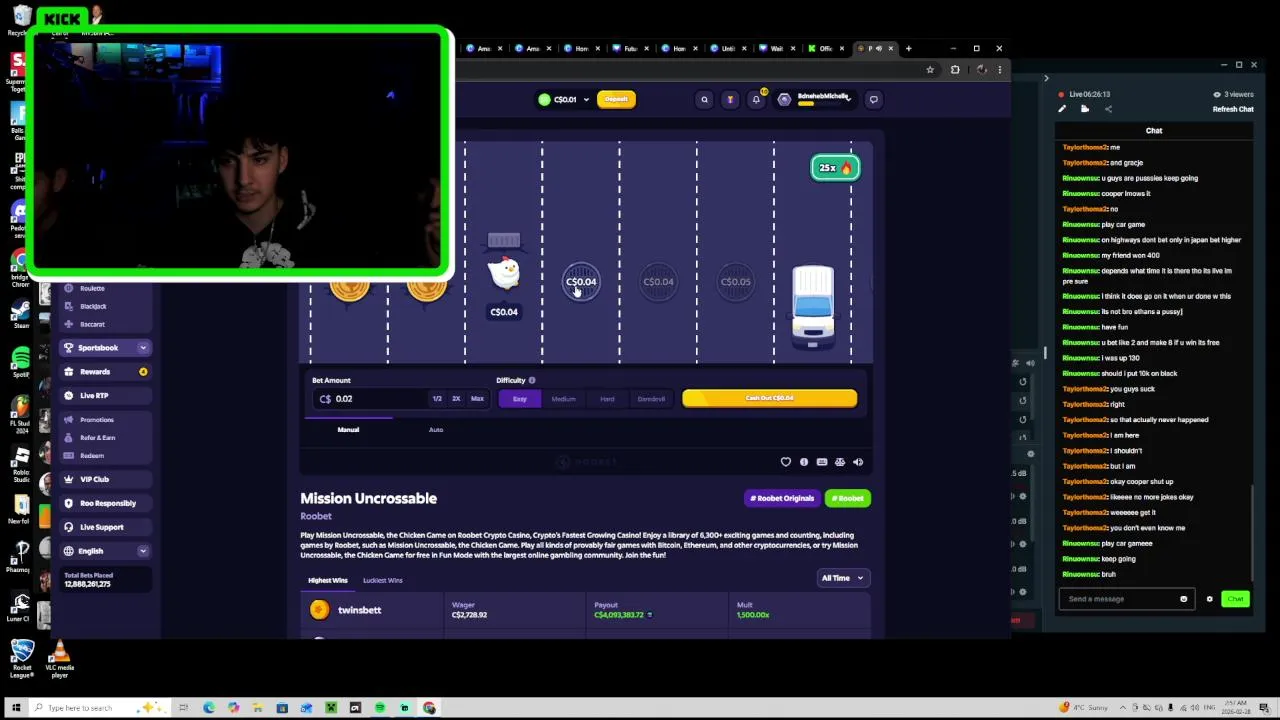
Task: Click the chicken character on the road
Action: coord(505,272)
